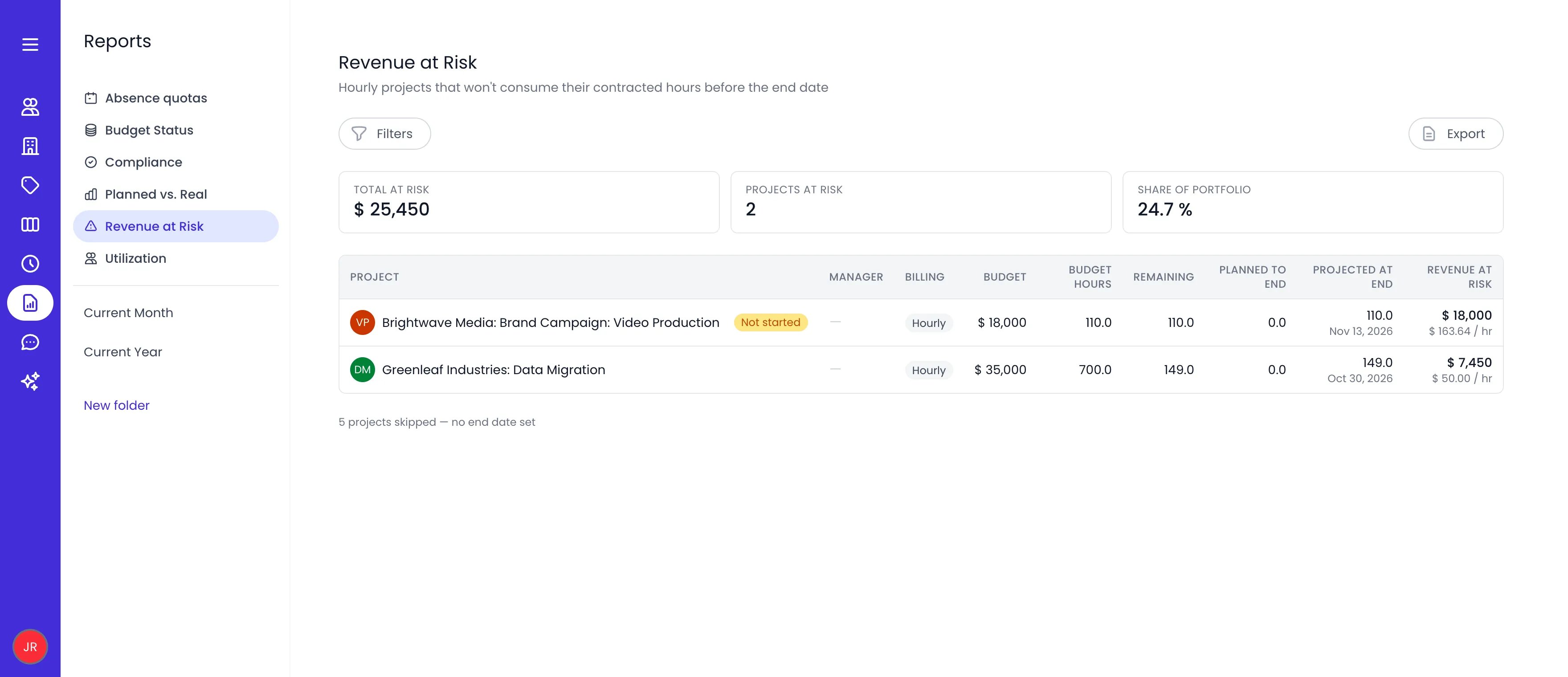Open the clock time tracking icon
The image size is (1568, 677).
(30, 264)
